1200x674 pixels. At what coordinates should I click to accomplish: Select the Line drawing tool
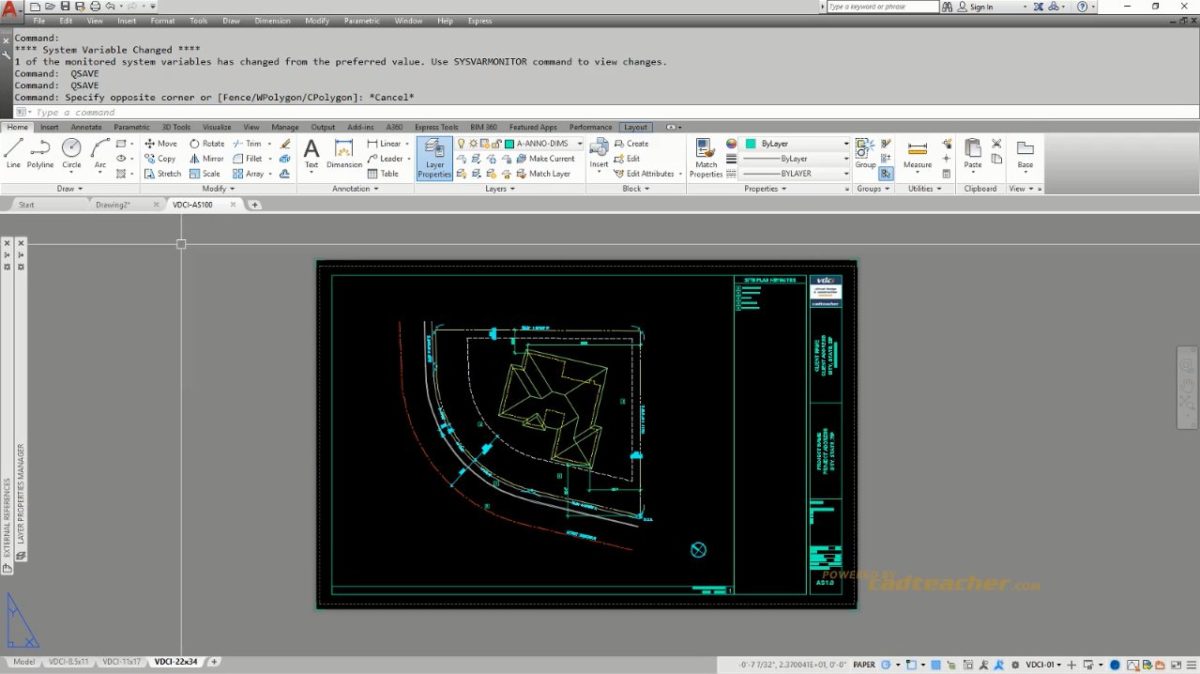pyautogui.click(x=13, y=152)
